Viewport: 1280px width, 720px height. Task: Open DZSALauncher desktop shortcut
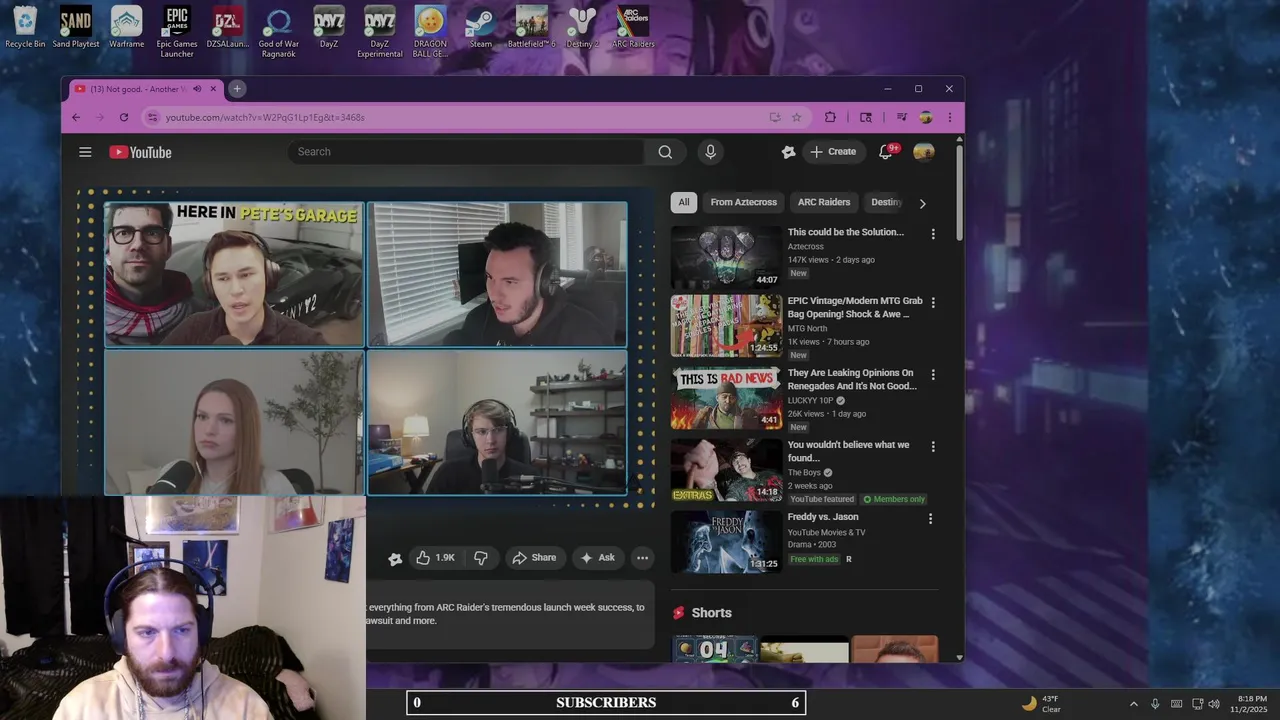click(x=228, y=28)
